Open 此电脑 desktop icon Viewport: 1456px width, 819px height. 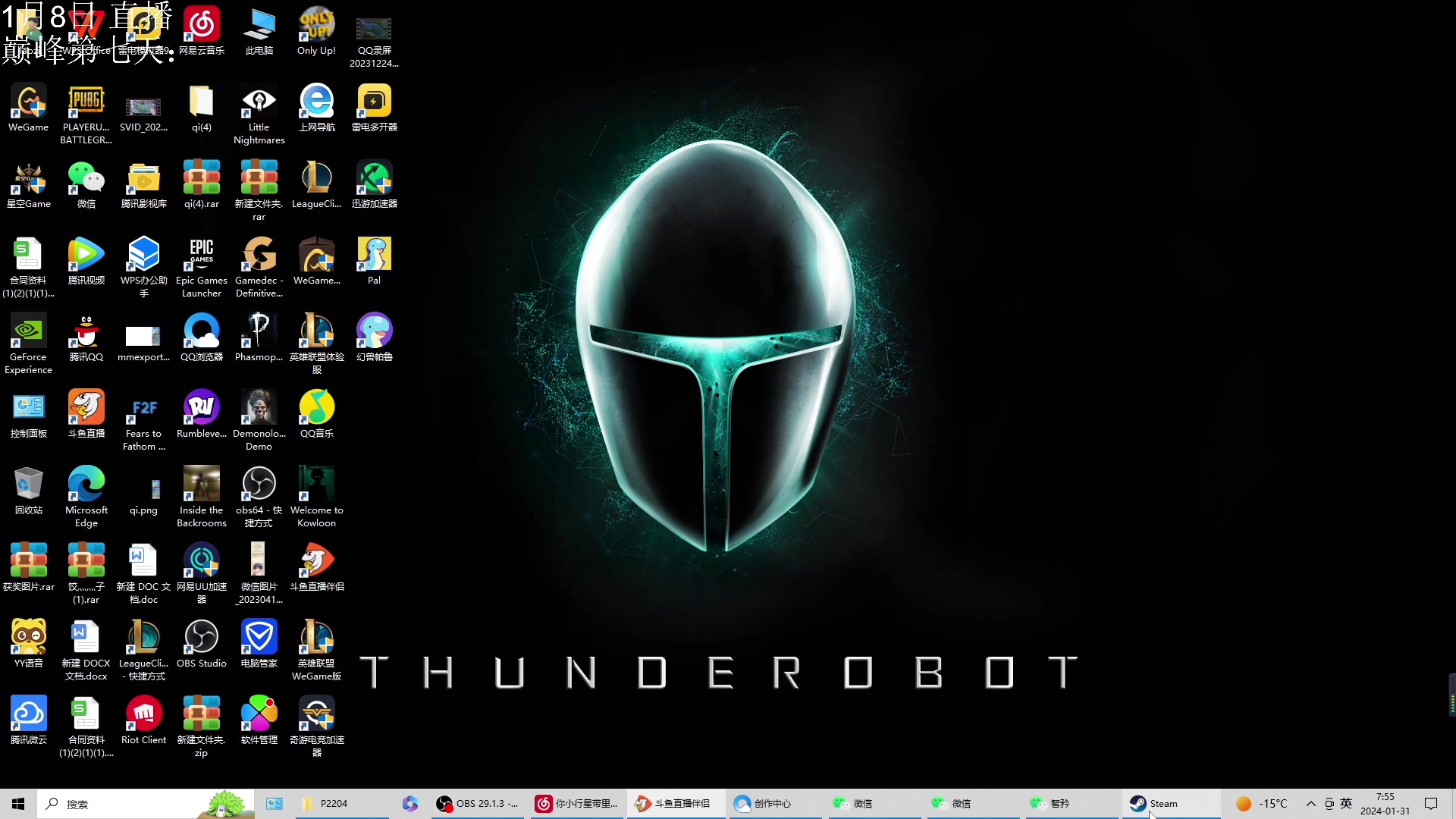tap(259, 32)
